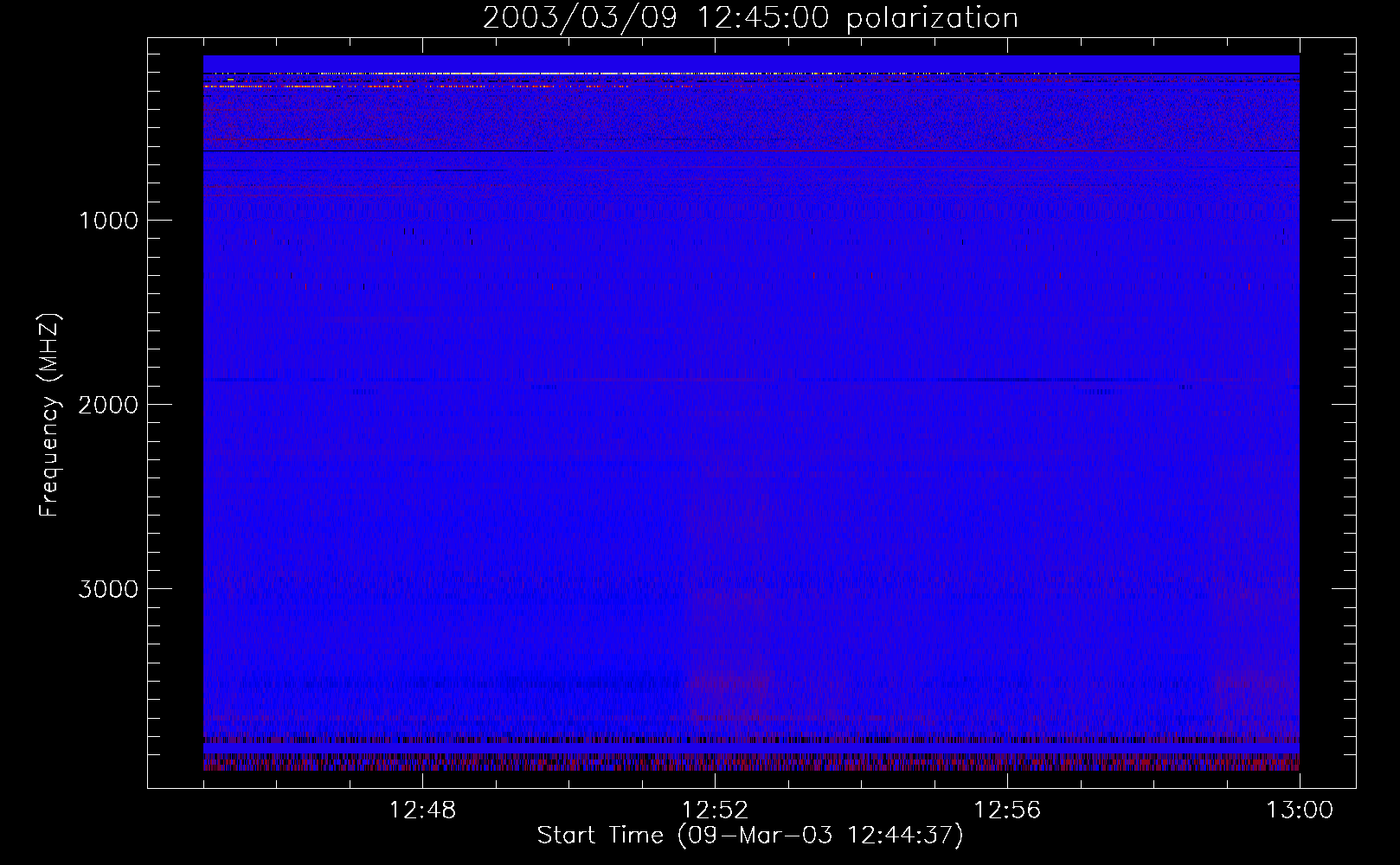The height and width of the screenshot is (865, 1400).
Task: Click the "12:52" time tick label
Action: (x=715, y=811)
